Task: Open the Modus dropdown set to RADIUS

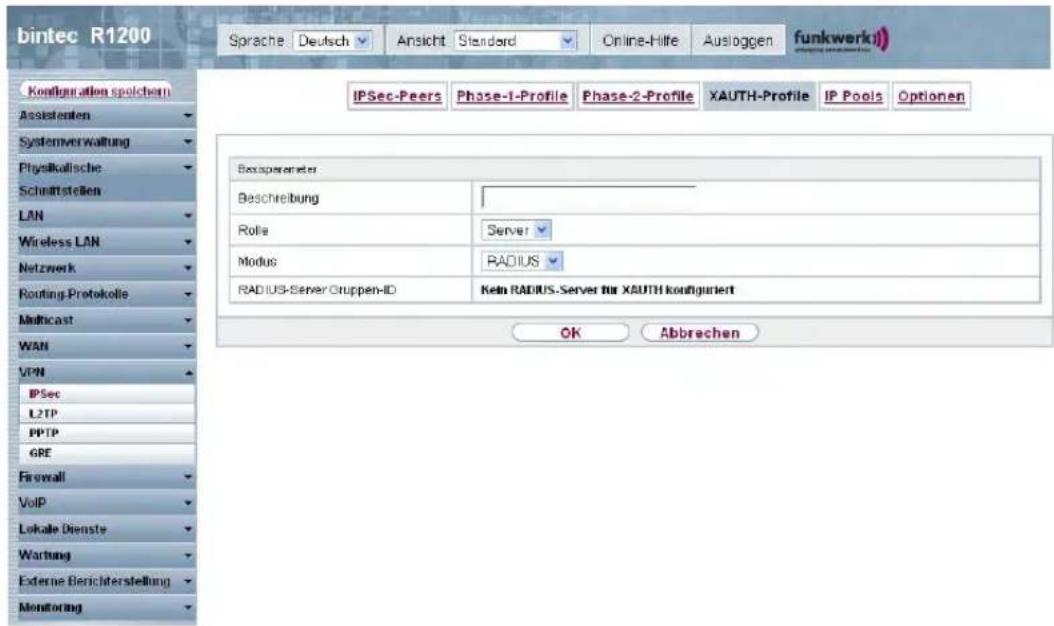Action: (x=522, y=261)
